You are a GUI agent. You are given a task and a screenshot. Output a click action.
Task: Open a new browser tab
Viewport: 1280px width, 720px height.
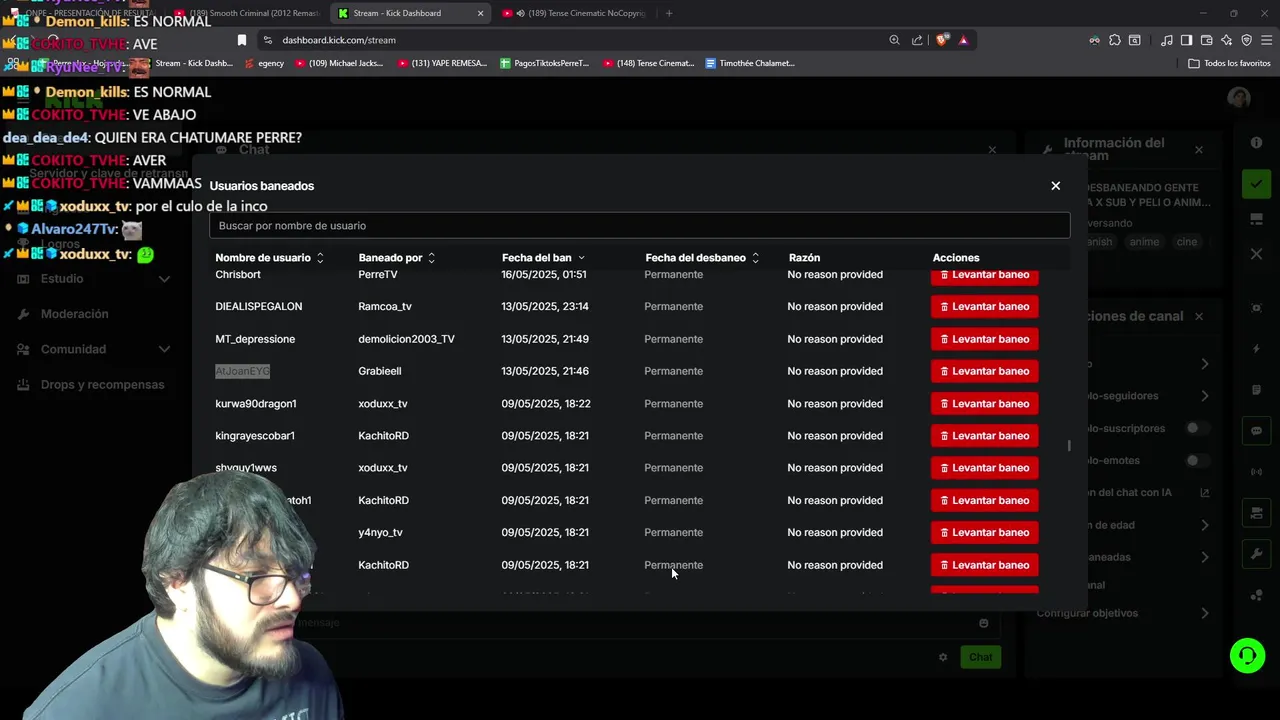tap(669, 13)
